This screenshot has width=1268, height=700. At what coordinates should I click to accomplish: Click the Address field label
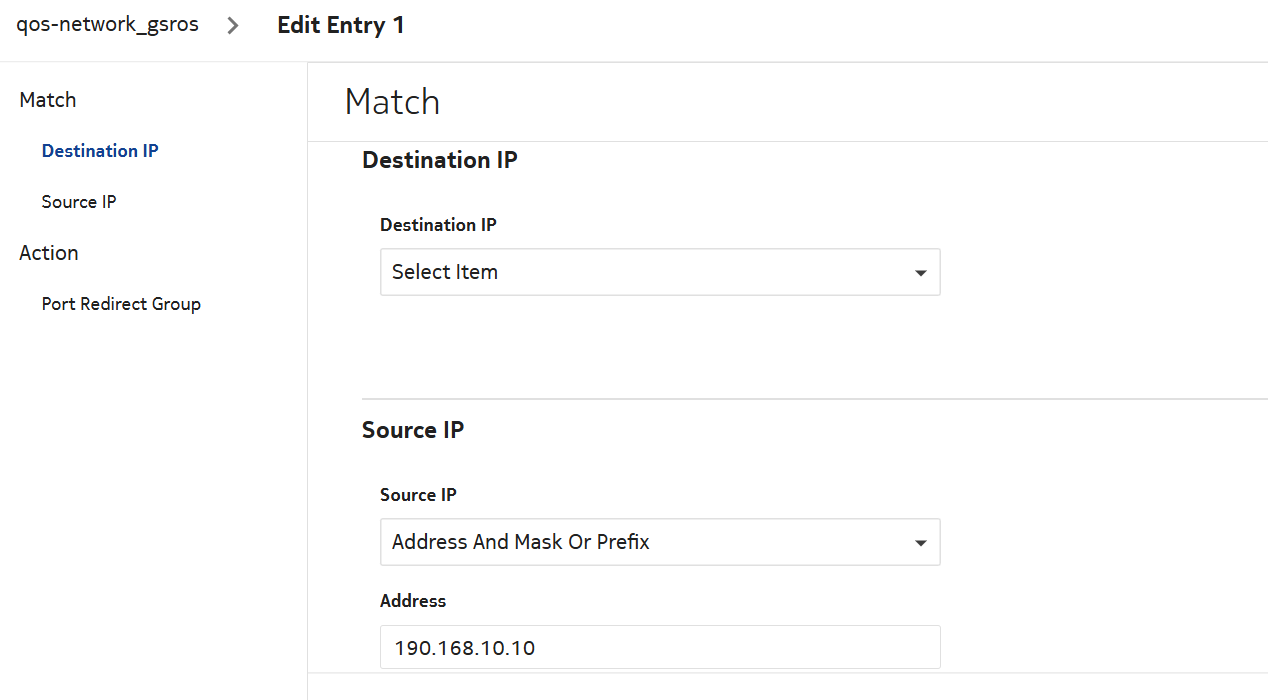tap(413, 601)
